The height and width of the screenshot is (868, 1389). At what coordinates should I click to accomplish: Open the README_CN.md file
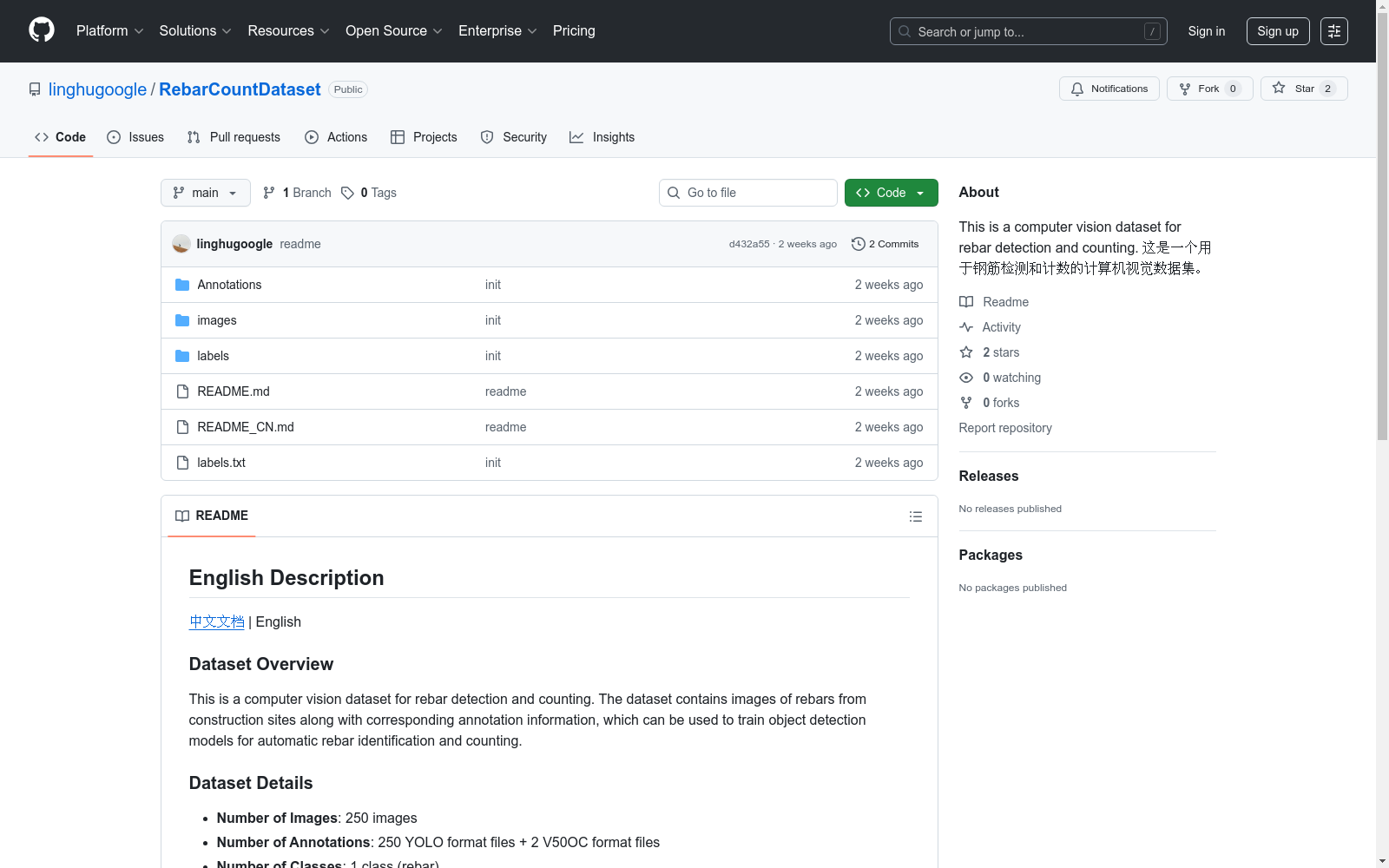pos(245,427)
